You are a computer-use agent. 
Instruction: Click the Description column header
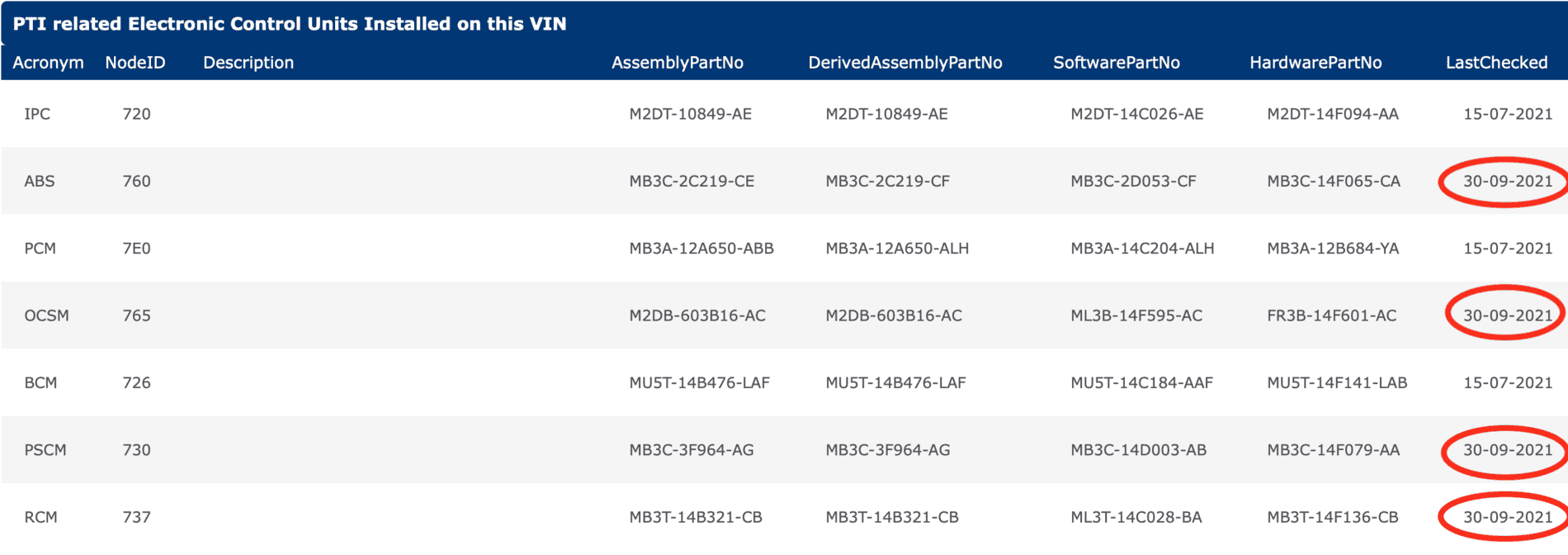(248, 63)
